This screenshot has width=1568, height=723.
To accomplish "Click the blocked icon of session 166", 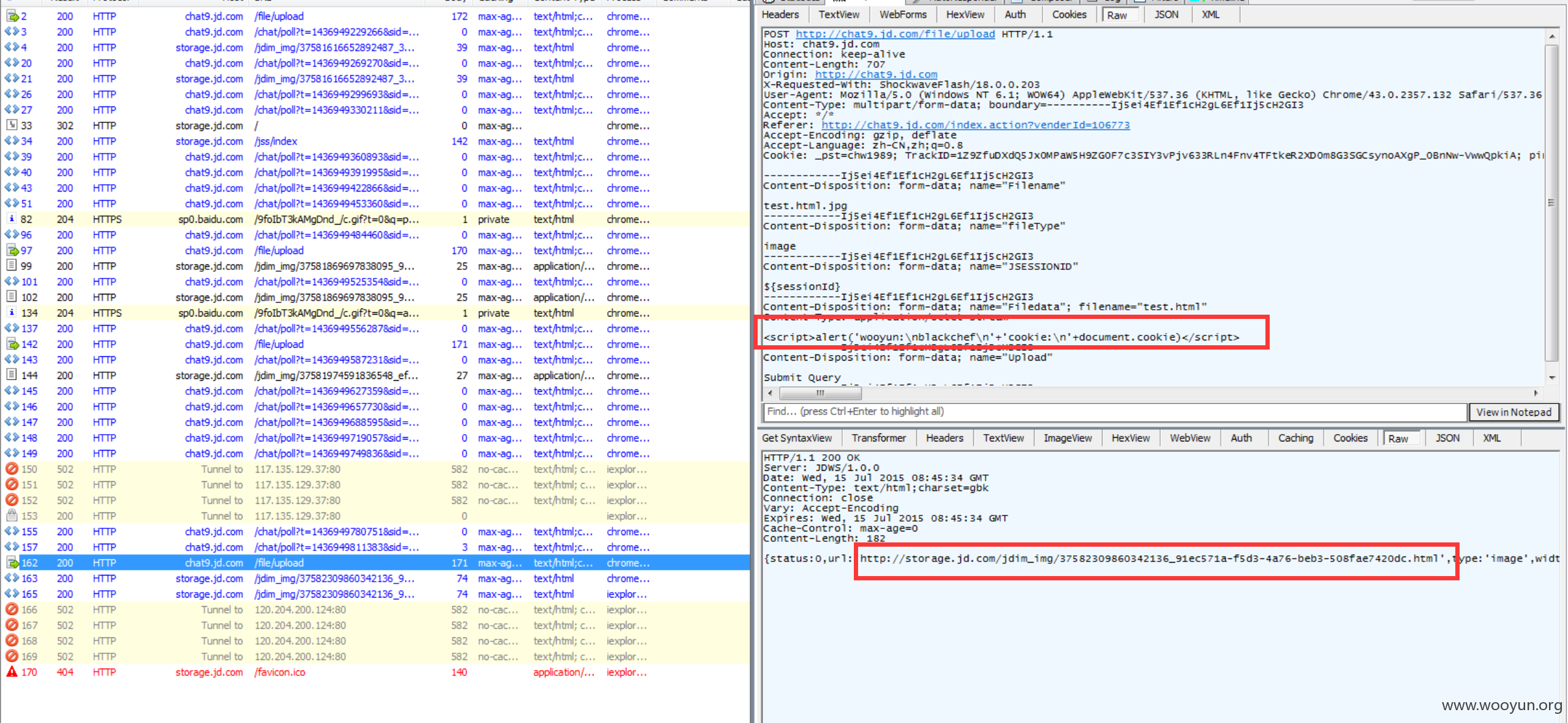I will [x=12, y=610].
